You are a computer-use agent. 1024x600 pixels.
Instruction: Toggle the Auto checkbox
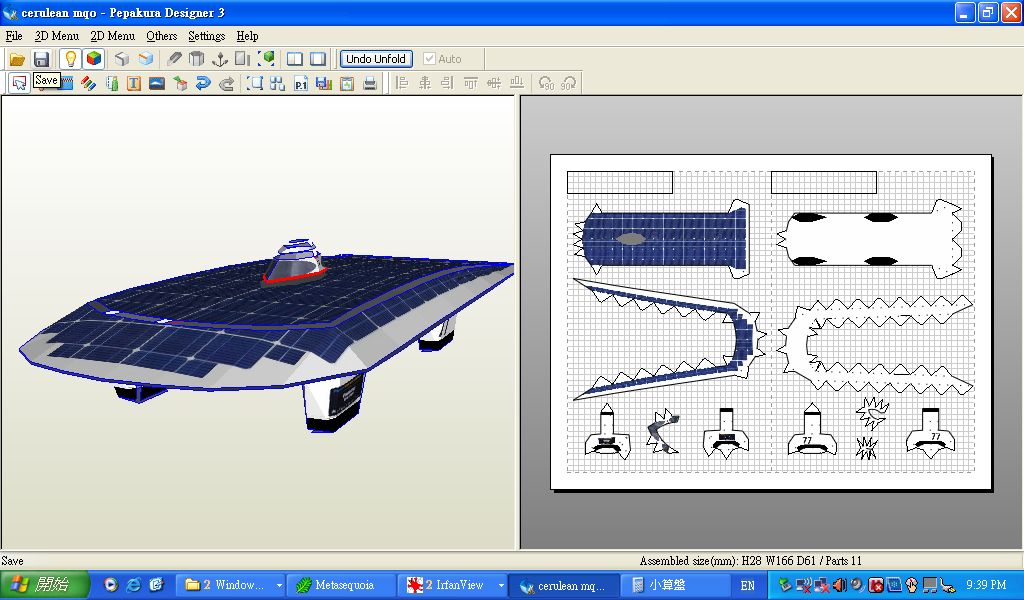pyautogui.click(x=430, y=59)
